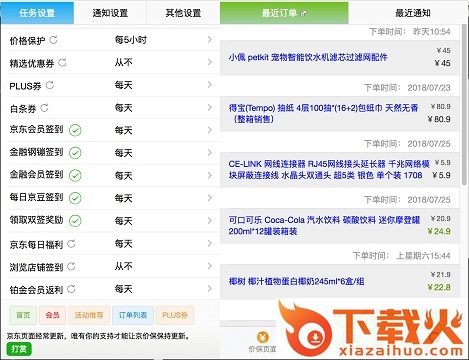Switch to 其他设置 tab
469x360 pixels.
183,13
